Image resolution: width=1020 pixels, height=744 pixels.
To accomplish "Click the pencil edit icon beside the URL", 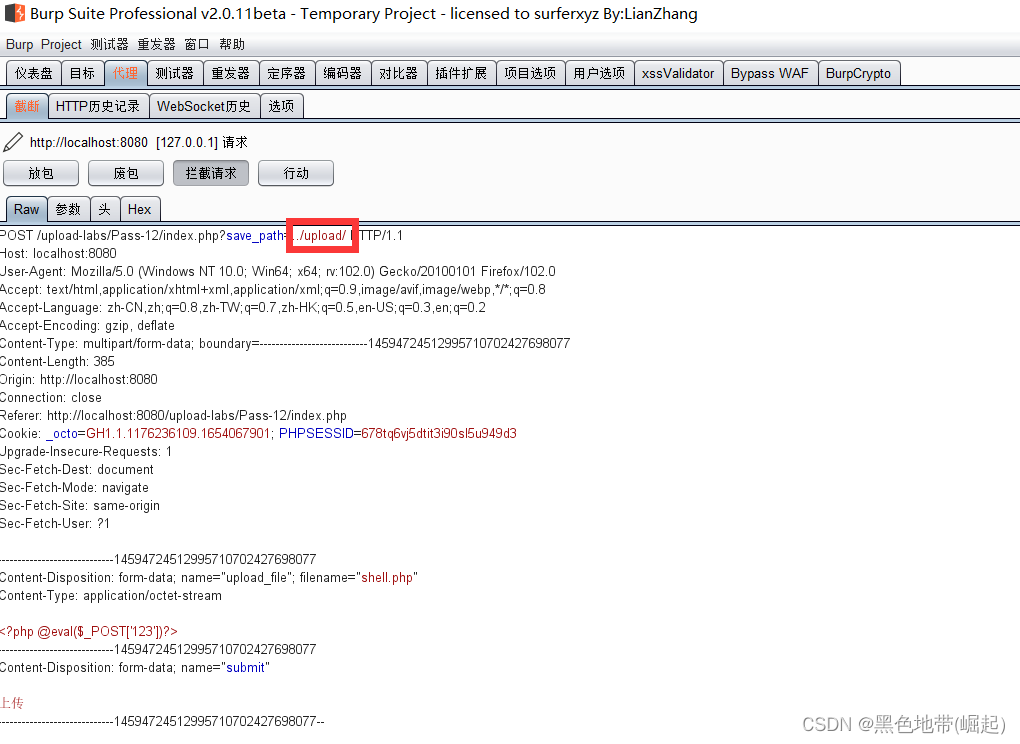I will click(x=13, y=142).
